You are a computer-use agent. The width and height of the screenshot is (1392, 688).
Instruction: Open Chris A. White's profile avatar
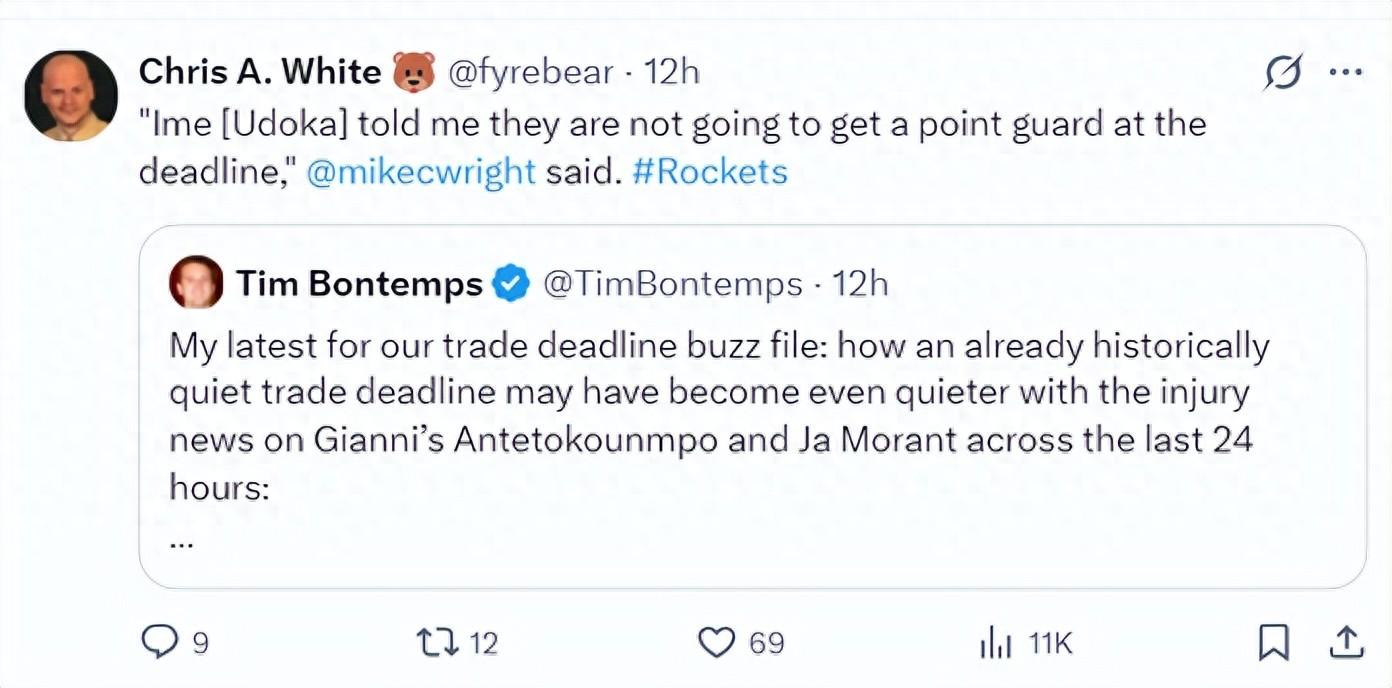click(71, 95)
